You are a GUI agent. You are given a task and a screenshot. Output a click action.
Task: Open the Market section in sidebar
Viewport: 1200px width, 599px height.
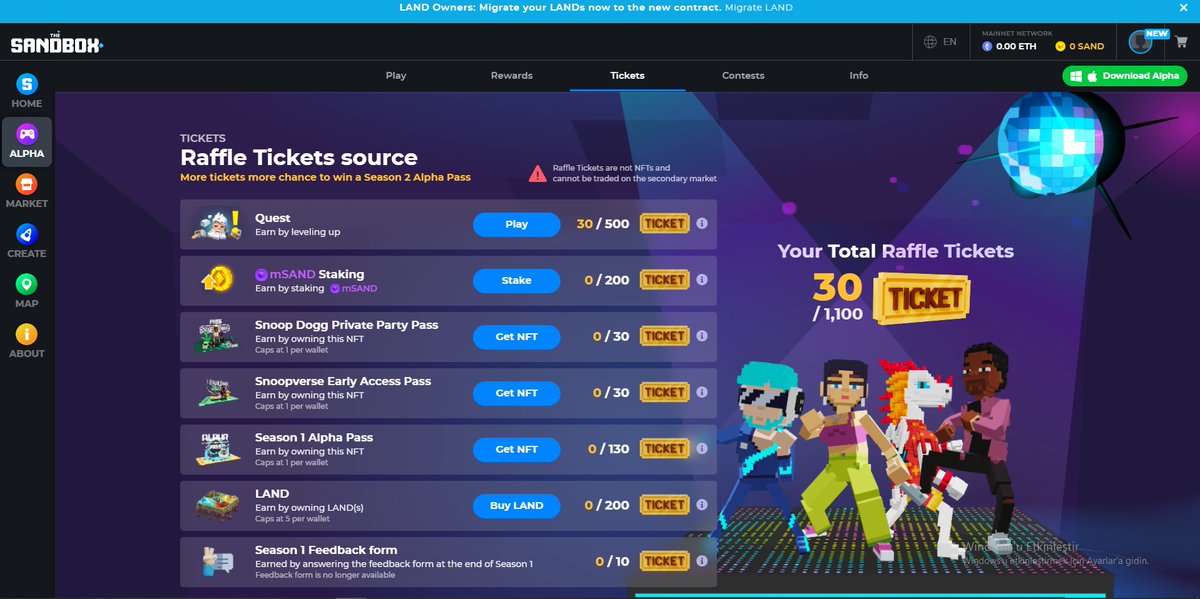coord(27,191)
